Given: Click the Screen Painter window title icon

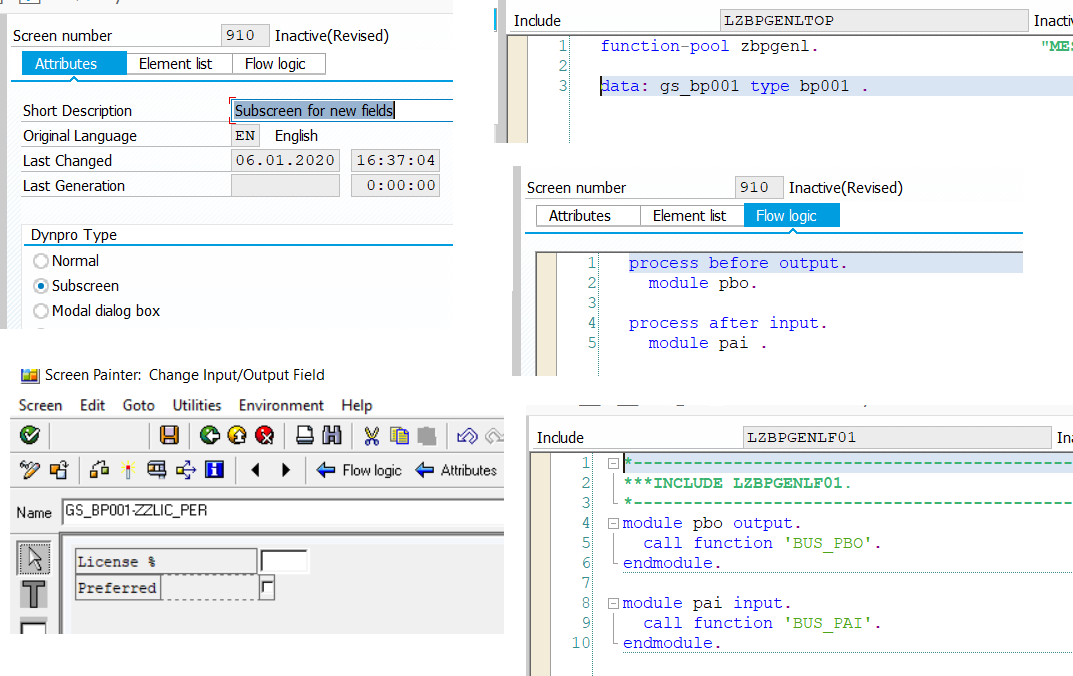Looking at the screenshot, I should (29, 375).
